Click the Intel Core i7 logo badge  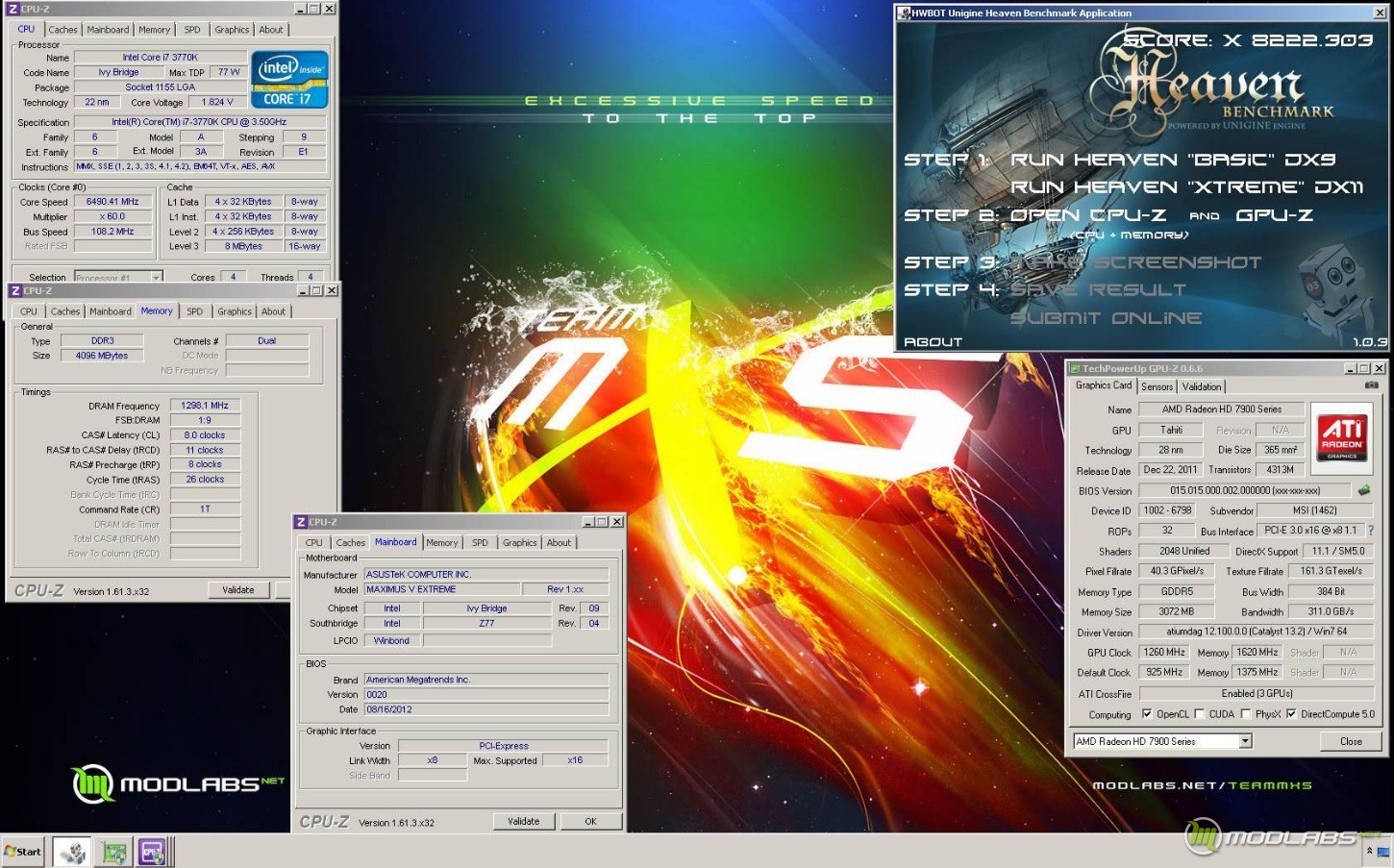pos(289,79)
